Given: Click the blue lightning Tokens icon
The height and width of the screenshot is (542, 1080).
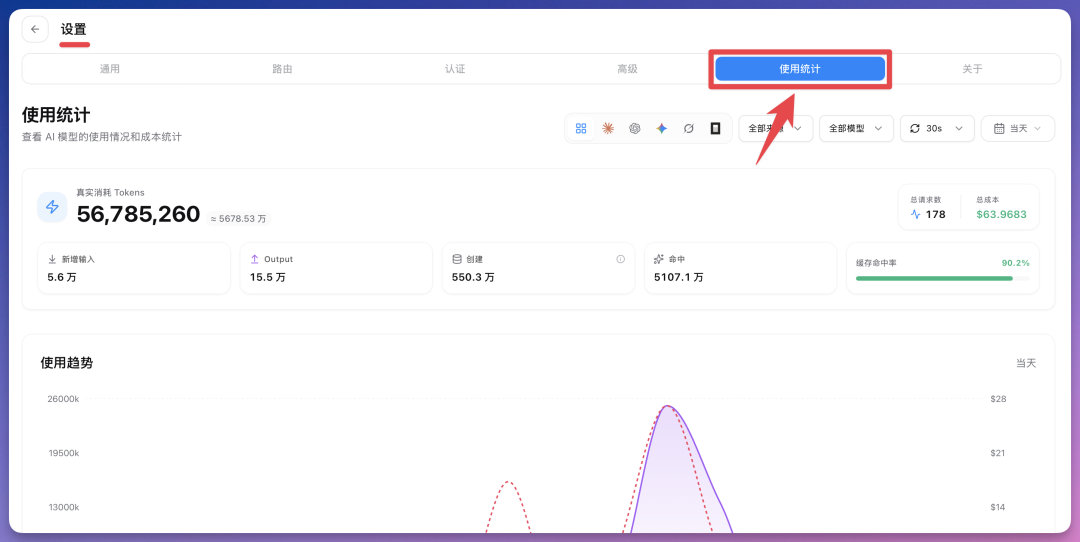Looking at the screenshot, I should click(52, 207).
